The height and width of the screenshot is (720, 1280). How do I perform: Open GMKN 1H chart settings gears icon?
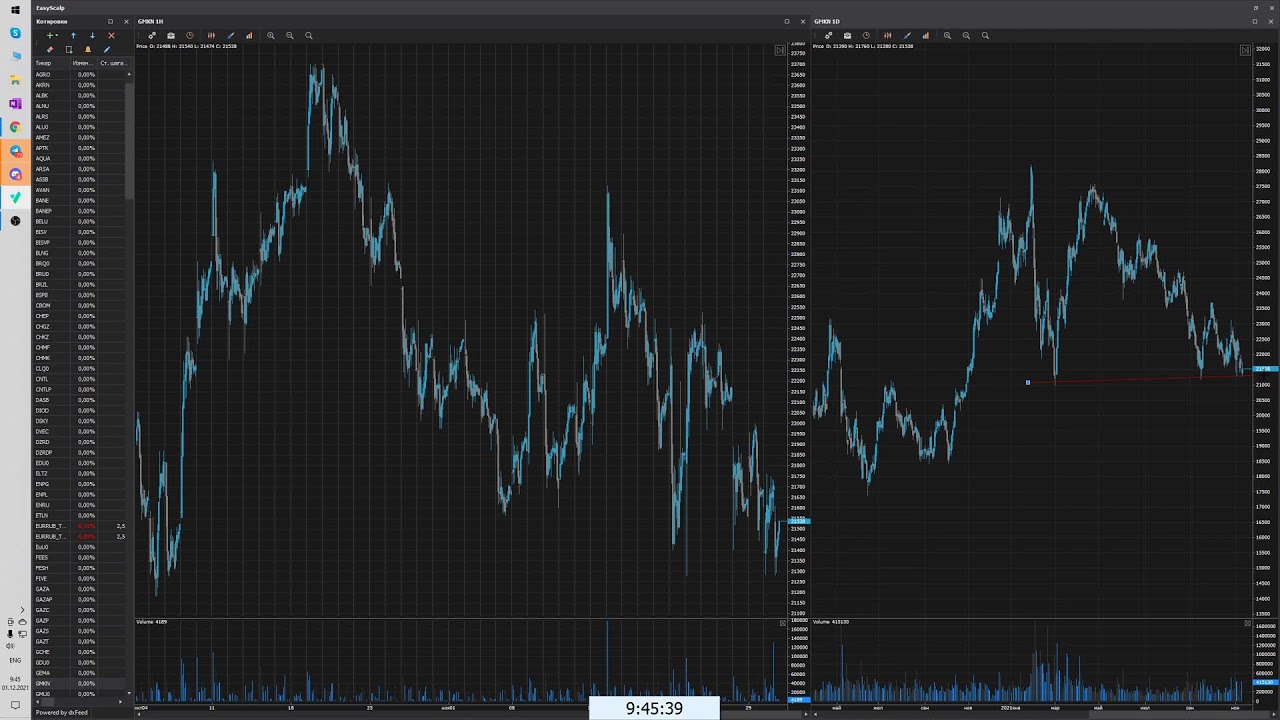[152, 36]
